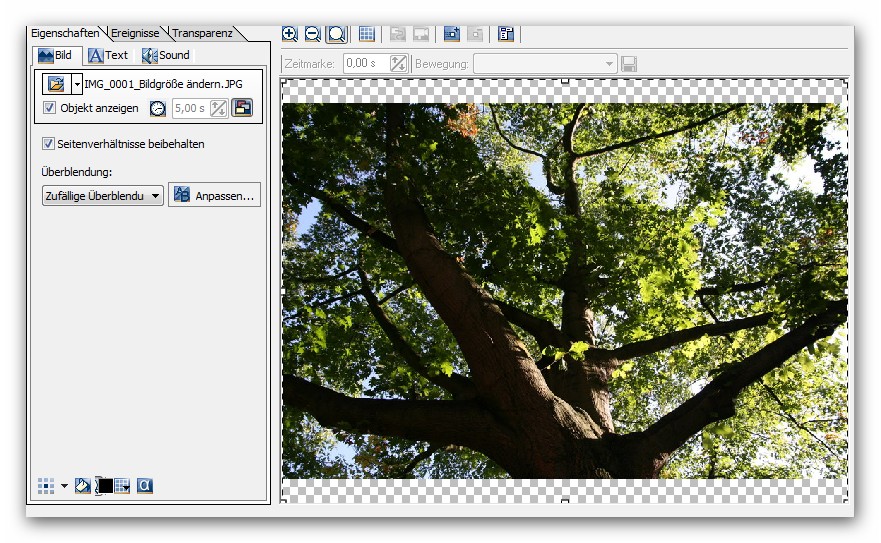Screen dimensions: 881x543
Task: Open the Zufällige Überblendung dropdown
Action: coord(102,196)
